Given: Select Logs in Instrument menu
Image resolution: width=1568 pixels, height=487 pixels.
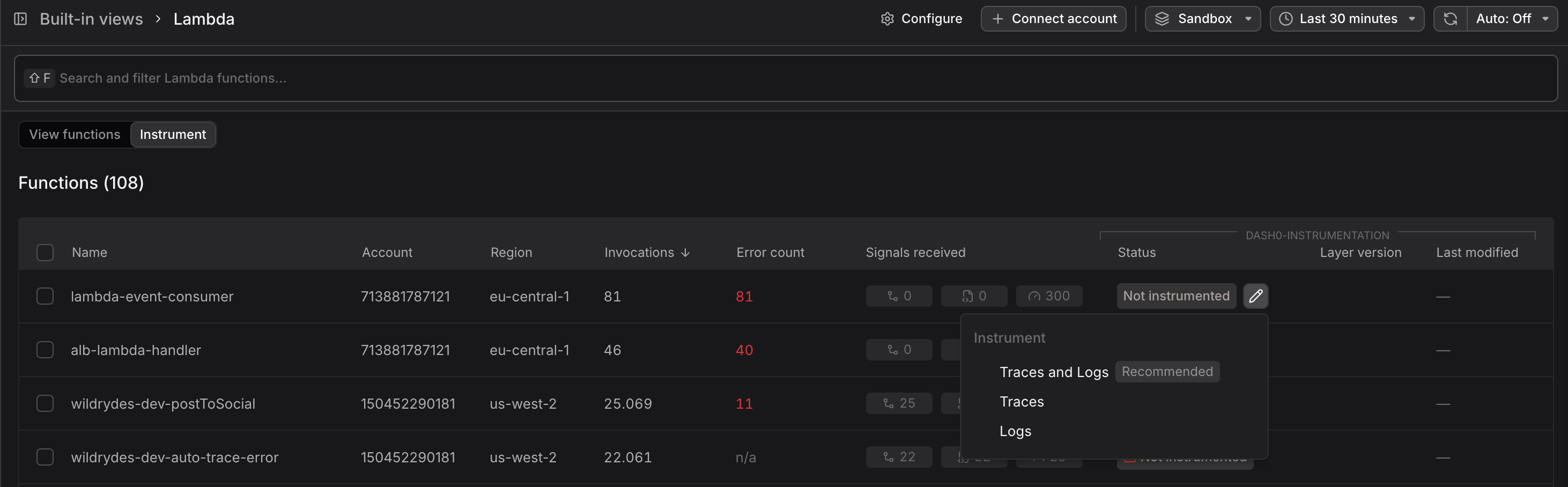Looking at the screenshot, I should pos(1015,431).
